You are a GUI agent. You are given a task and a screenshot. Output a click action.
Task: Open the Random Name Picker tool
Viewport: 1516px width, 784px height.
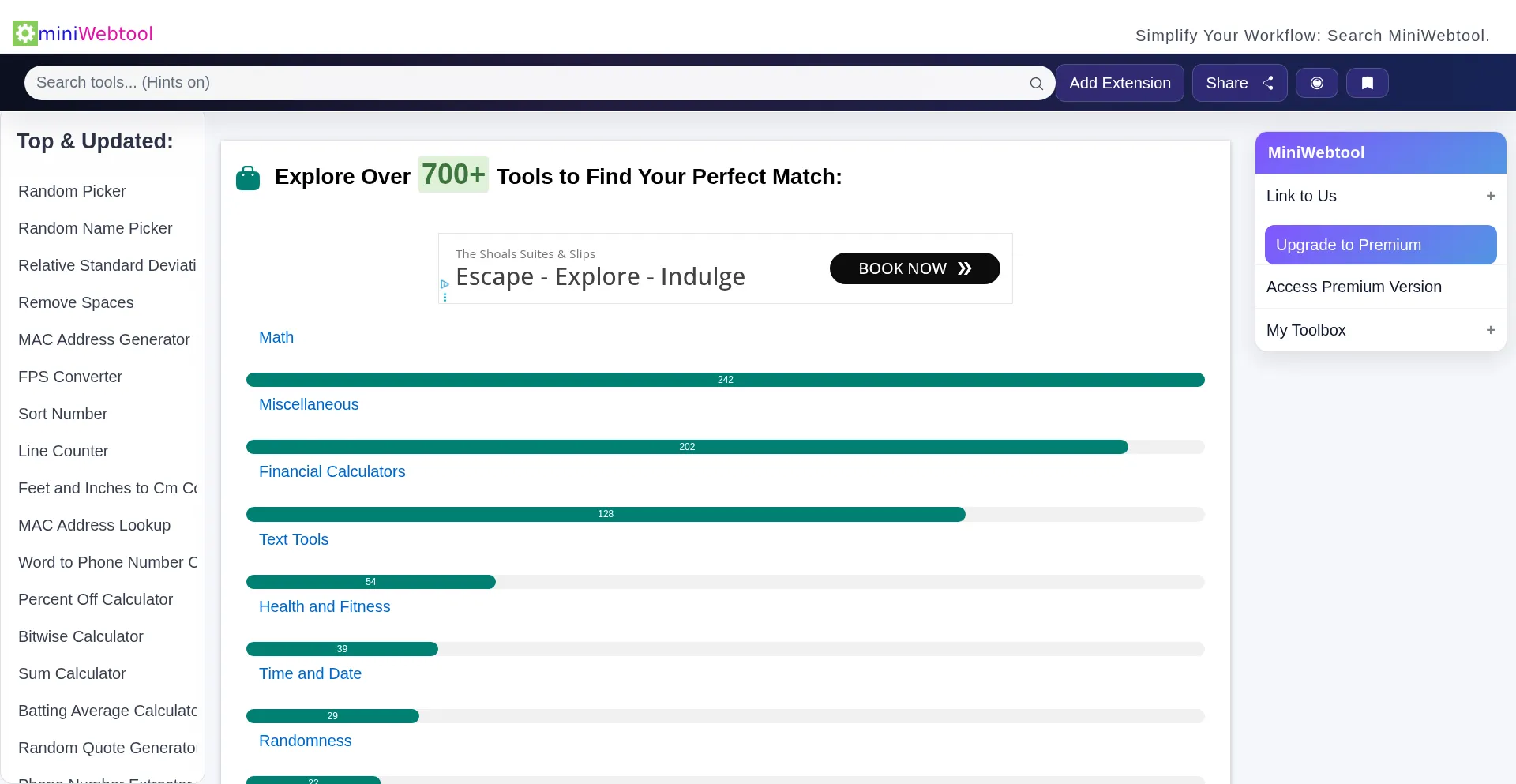(x=95, y=228)
